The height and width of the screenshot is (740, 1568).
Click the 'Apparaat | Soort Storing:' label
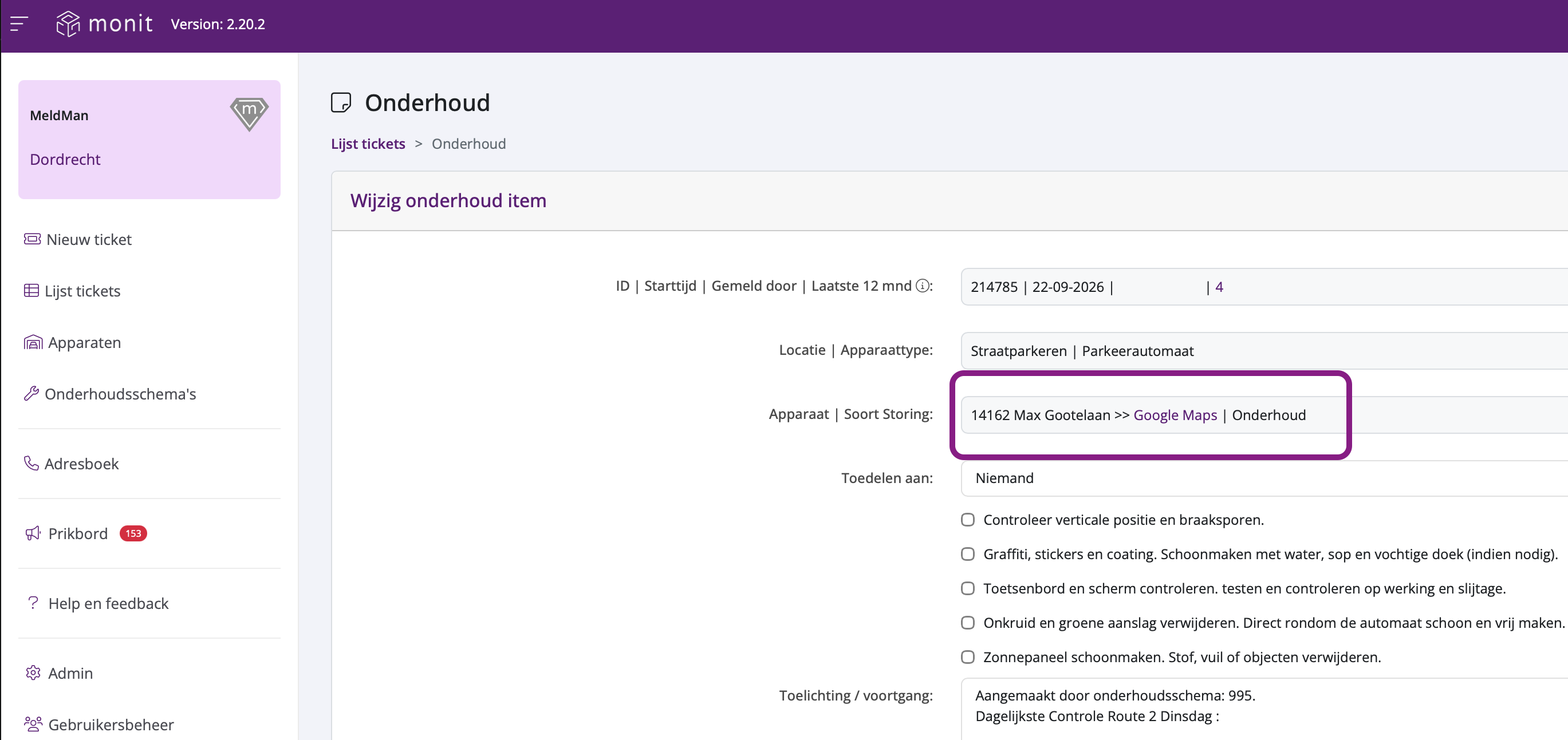[x=850, y=414]
